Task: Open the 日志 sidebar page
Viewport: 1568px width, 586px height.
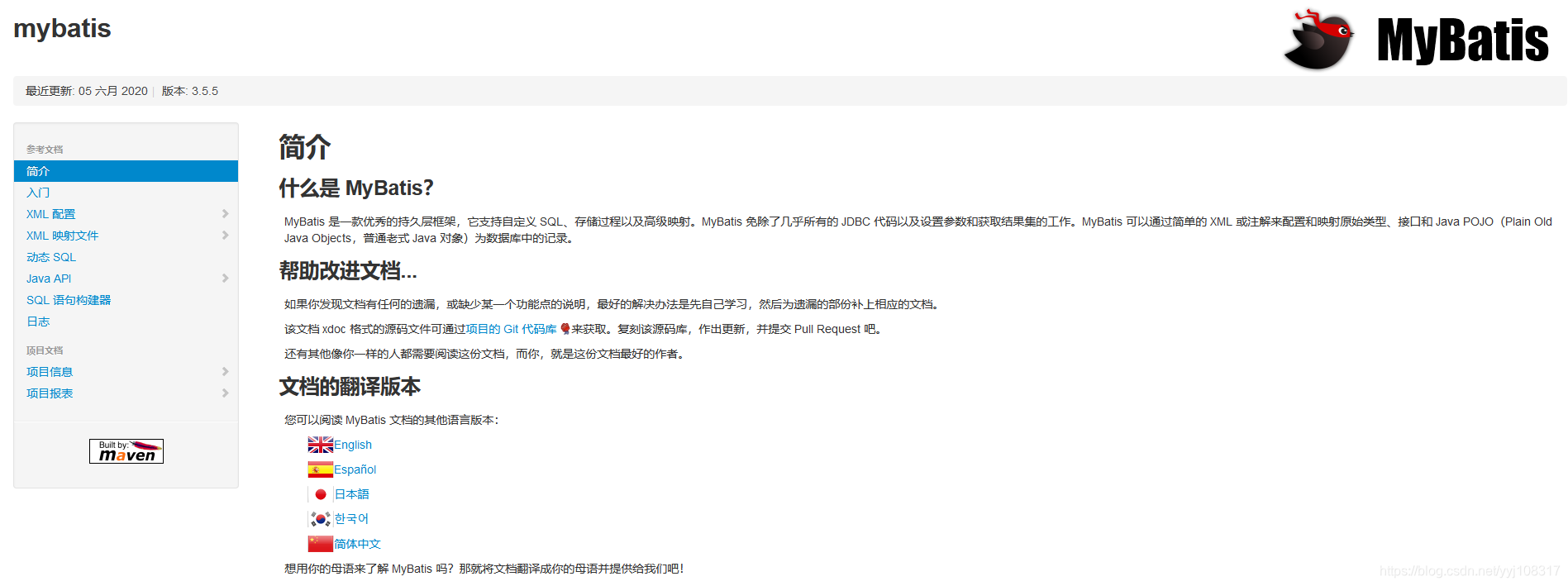Action: coord(38,322)
